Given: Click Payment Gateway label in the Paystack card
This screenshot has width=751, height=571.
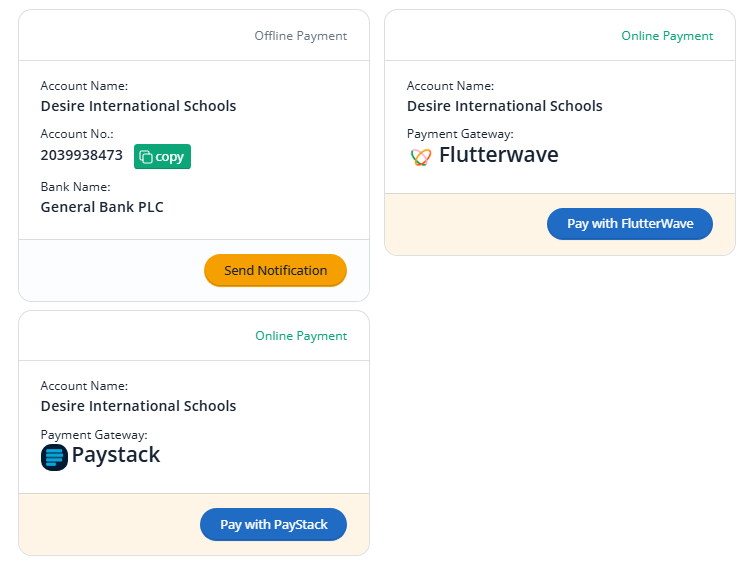Looking at the screenshot, I should pyautogui.click(x=94, y=435).
